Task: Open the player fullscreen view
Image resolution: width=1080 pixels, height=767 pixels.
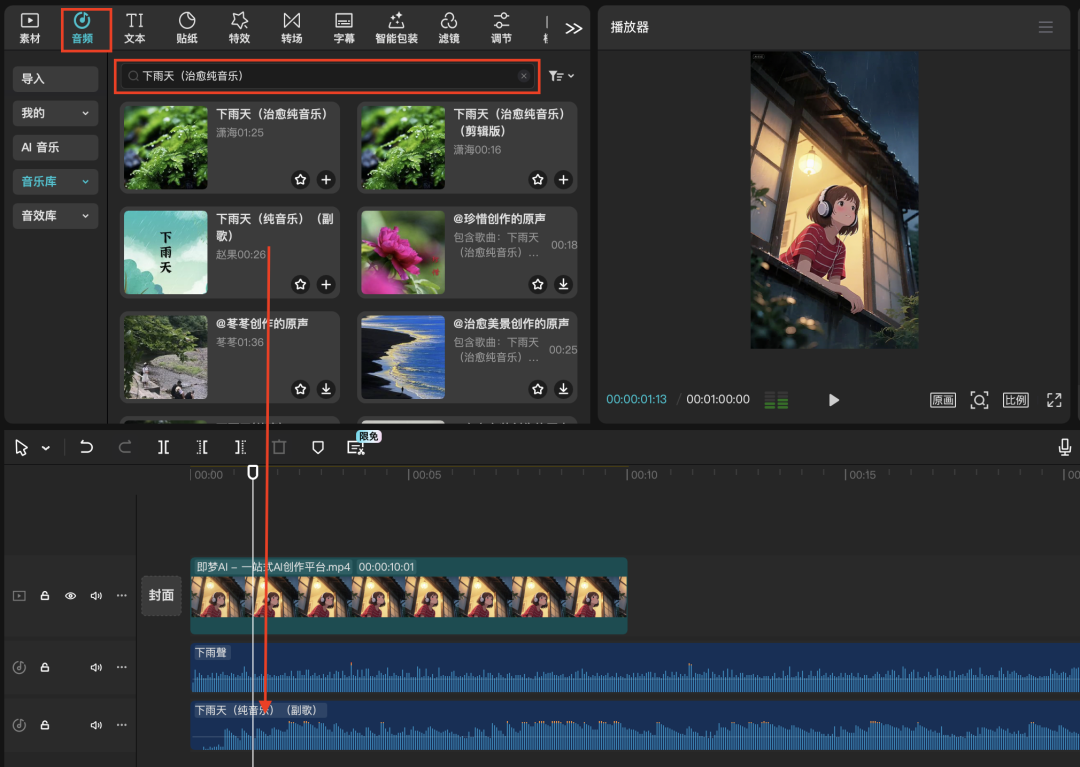Action: [x=1054, y=400]
